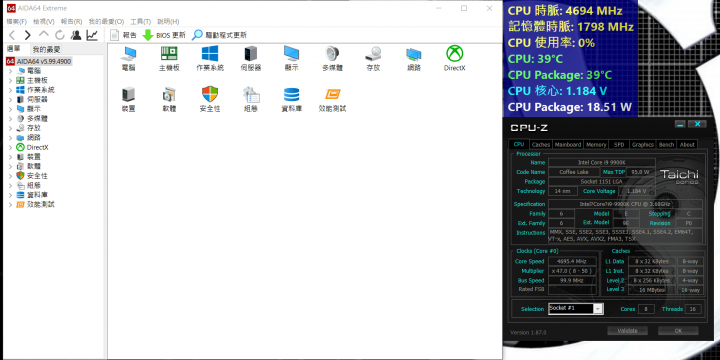Open the 顯示 display icon in main pane
Image resolution: width=720 pixels, height=360 pixels.
click(292, 54)
